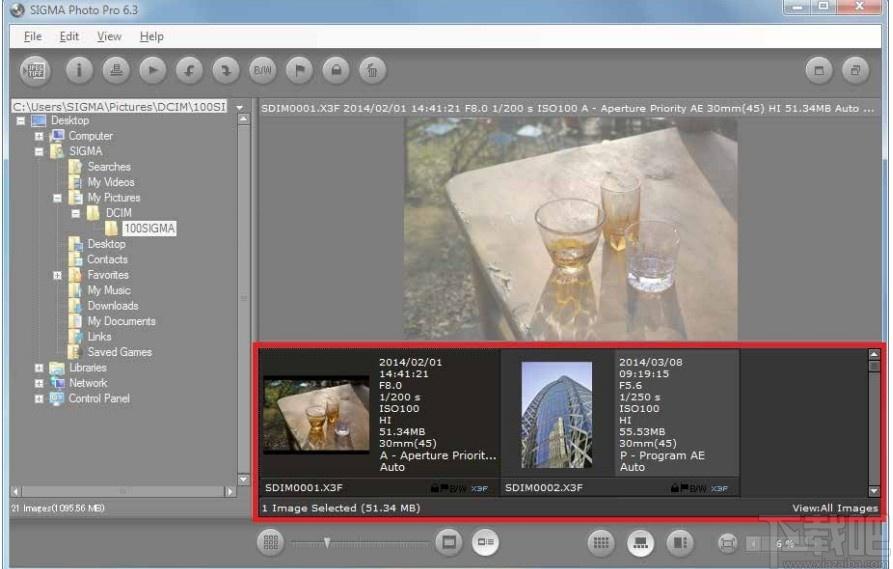Open the Help menu
Image resolution: width=893 pixels, height=569 pixels.
click(x=151, y=36)
